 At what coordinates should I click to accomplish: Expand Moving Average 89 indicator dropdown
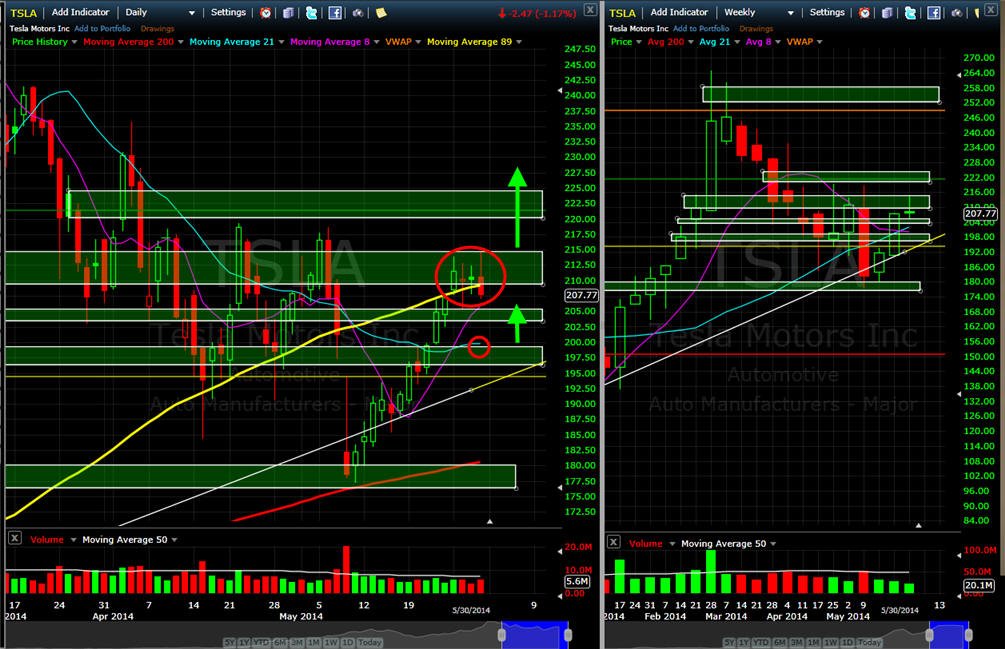(x=519, y=42)
